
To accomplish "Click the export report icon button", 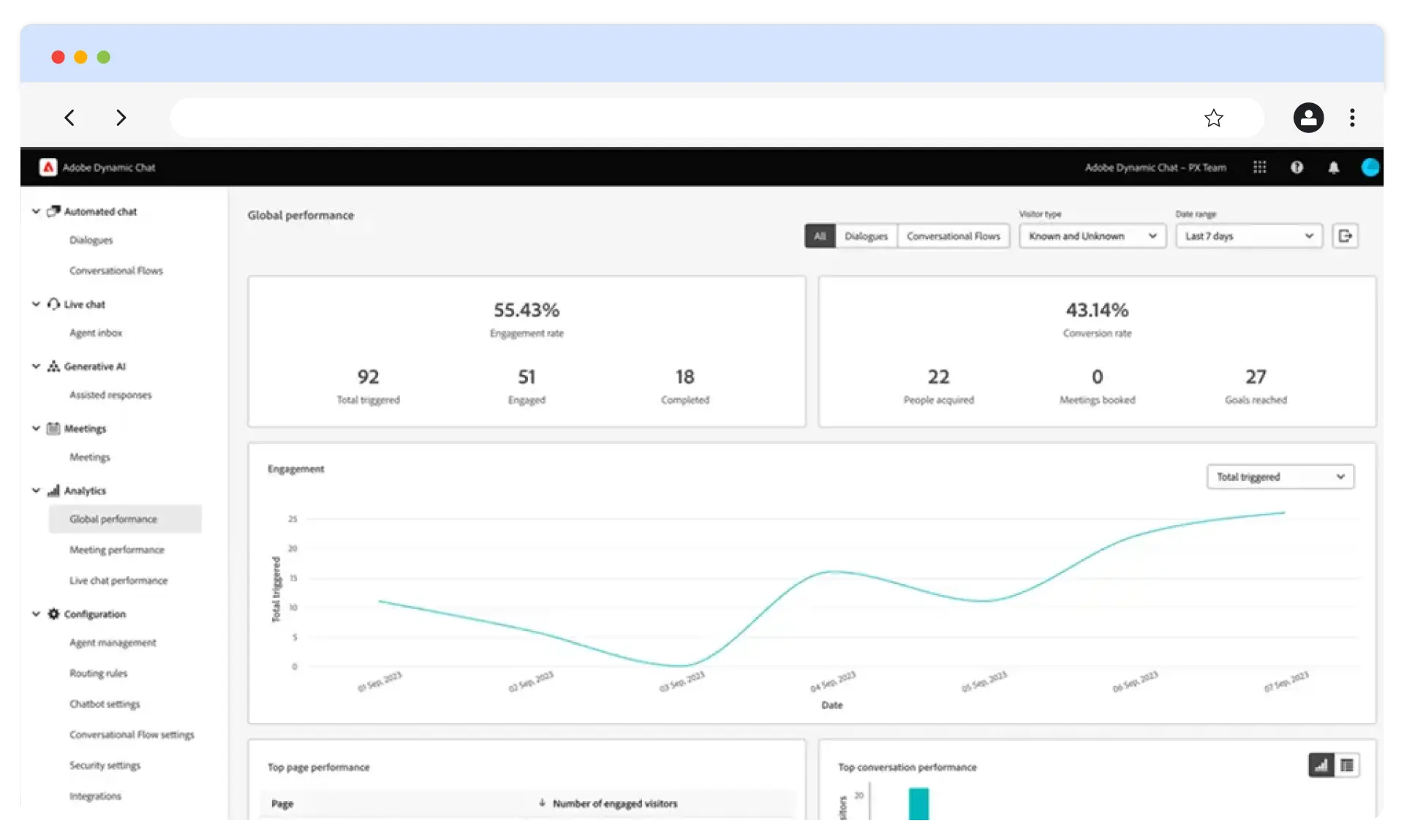I will point(1345,236).
